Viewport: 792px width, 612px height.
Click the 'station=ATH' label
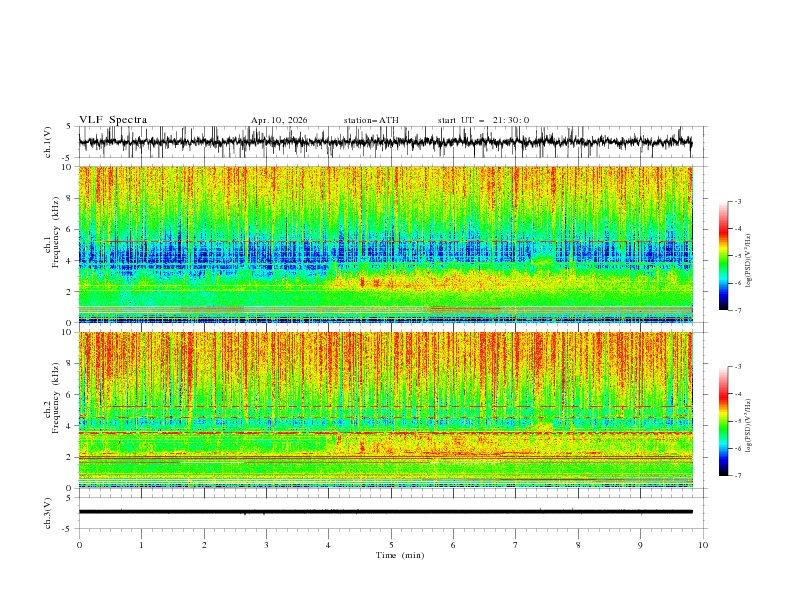point(371,120)
